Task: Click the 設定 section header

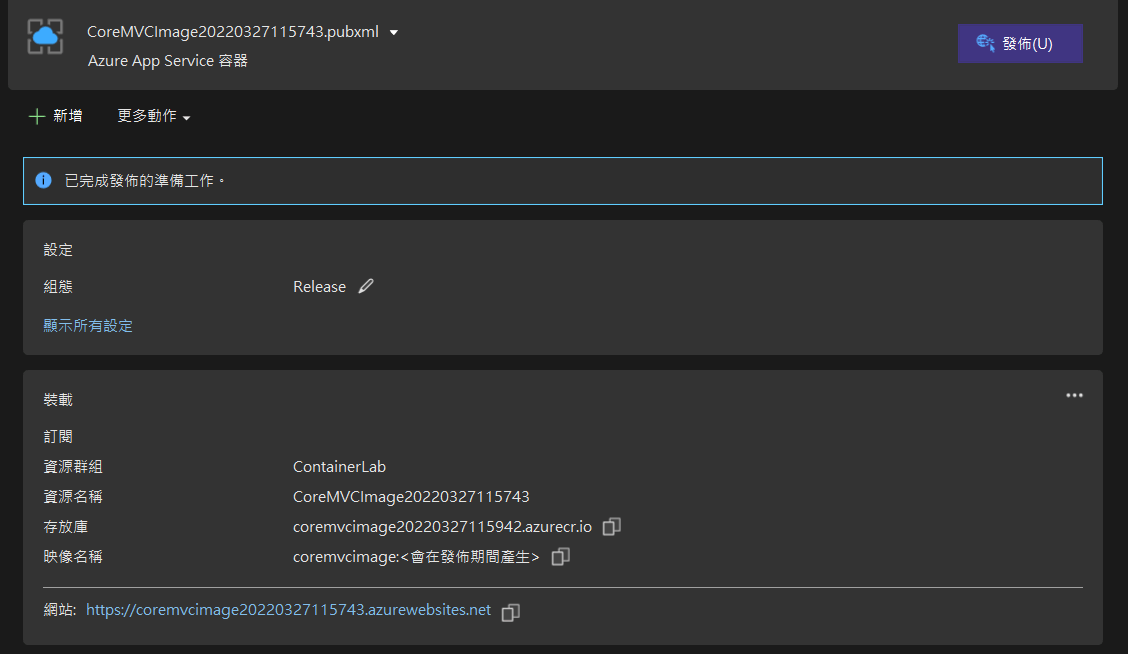Action: pyautogui.click(x=58, y=250)
